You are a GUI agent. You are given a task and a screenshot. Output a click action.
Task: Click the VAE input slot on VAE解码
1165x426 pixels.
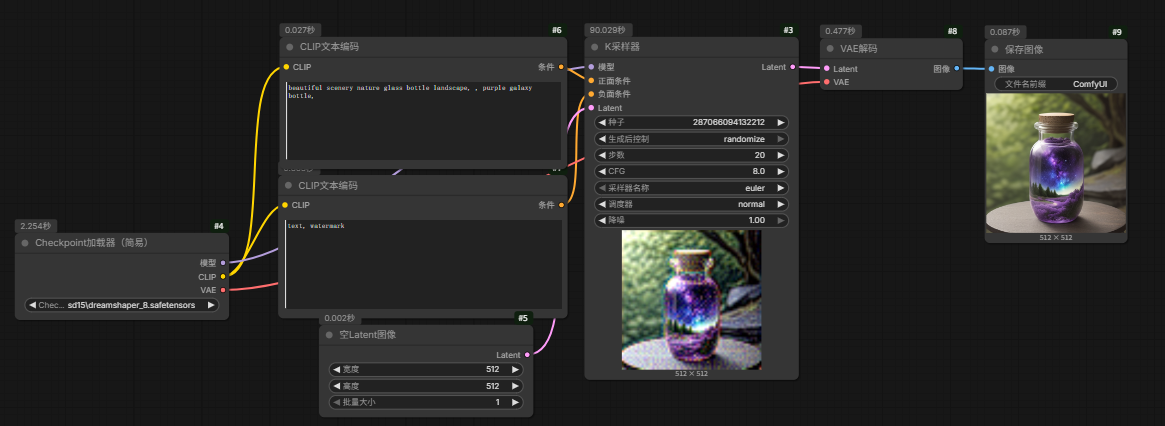pos(827,82)
